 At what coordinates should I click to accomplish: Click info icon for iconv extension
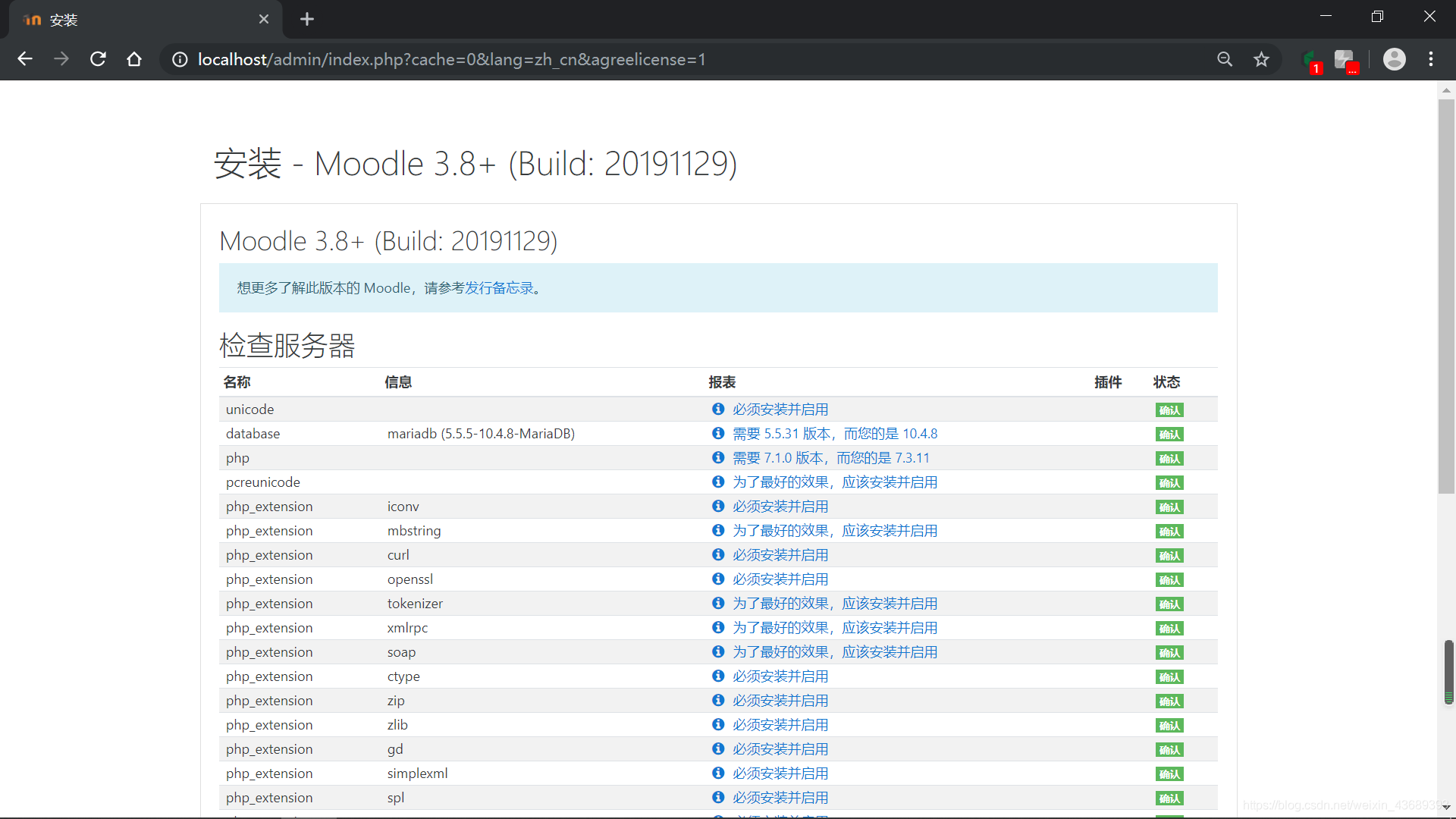(x=717, y=506)
